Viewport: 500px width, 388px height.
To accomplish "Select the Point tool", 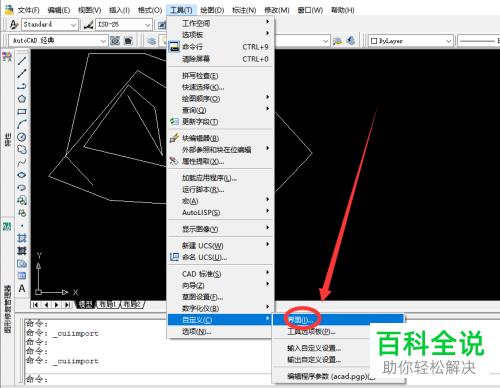I will coord(22,226).
